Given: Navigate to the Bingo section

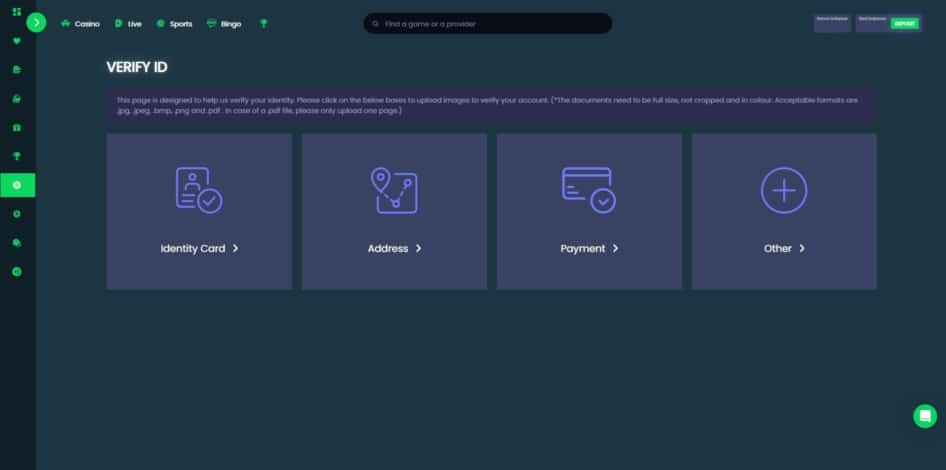Looking at the screenshot, I should coord(226,23).
